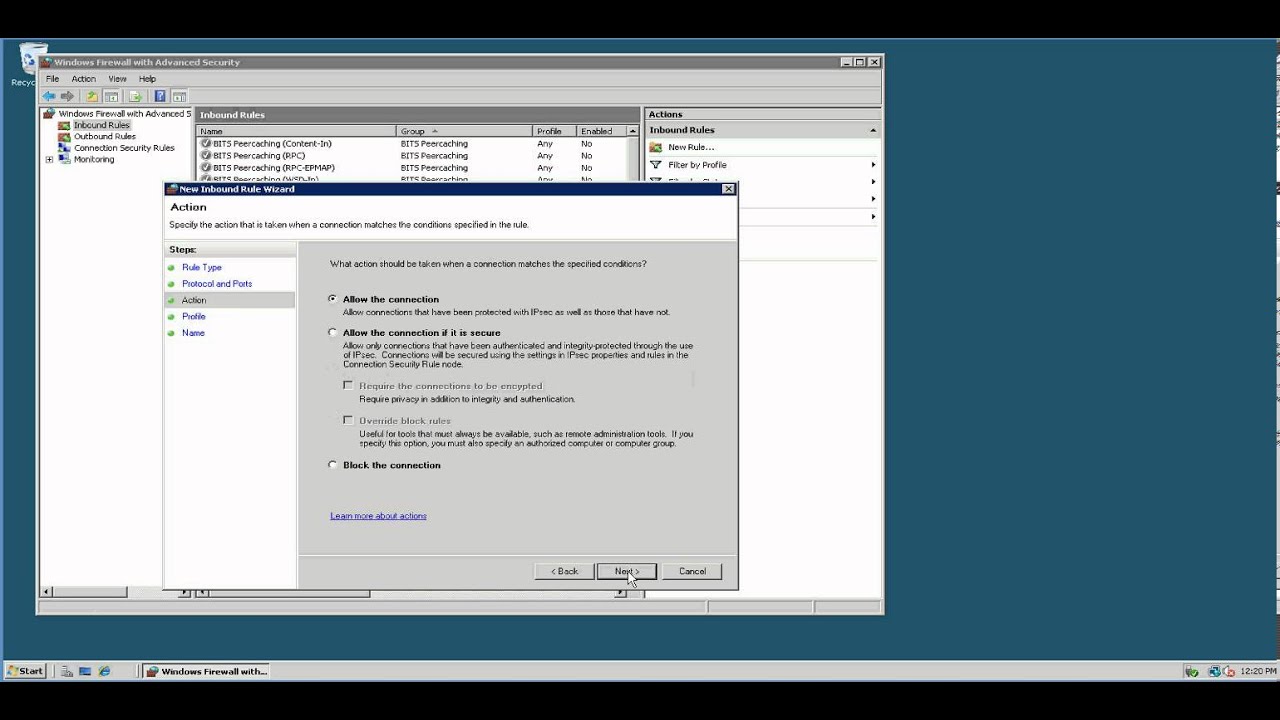The width and height of the screenshot is (1280, 720).
Task: Click the Inbound Rules icon in the tree
Action: 64,125
